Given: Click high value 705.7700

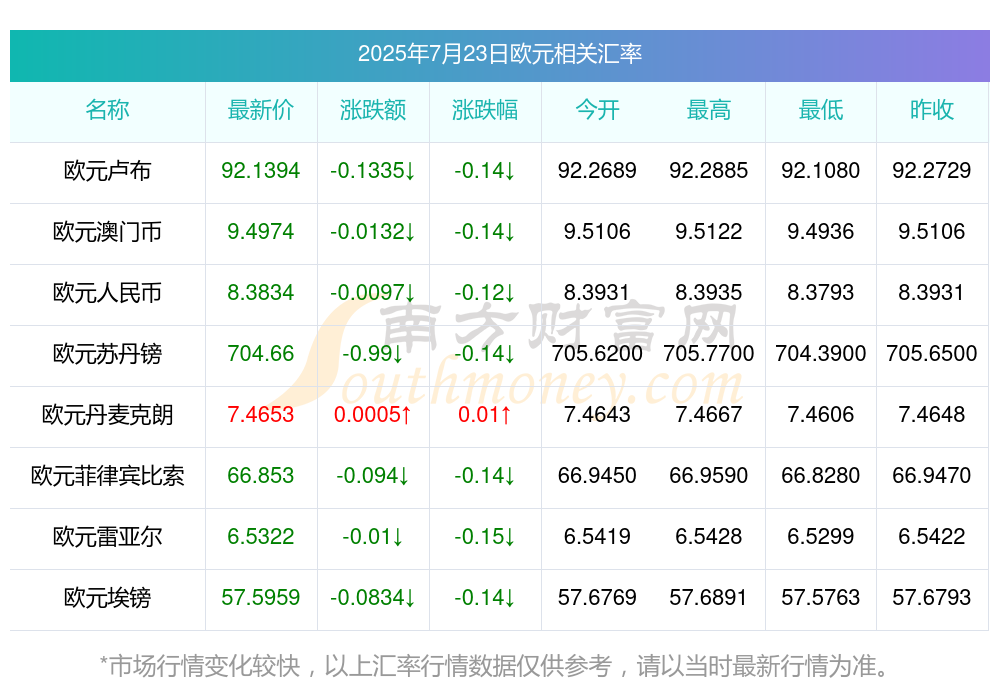Looking at the screenshot, I should (709, 353).
